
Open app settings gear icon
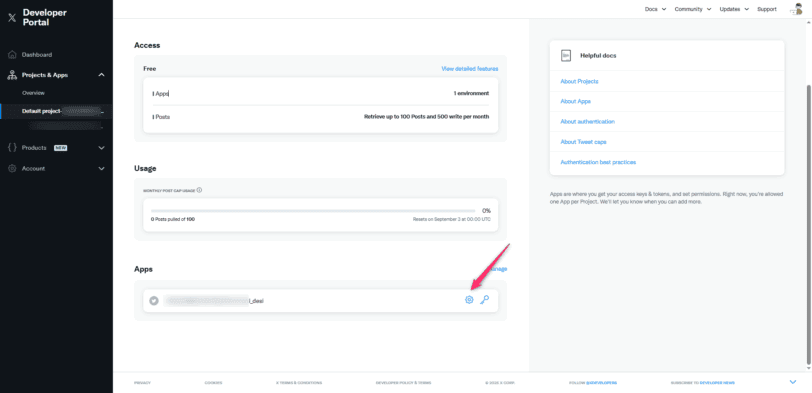point(469,300)
